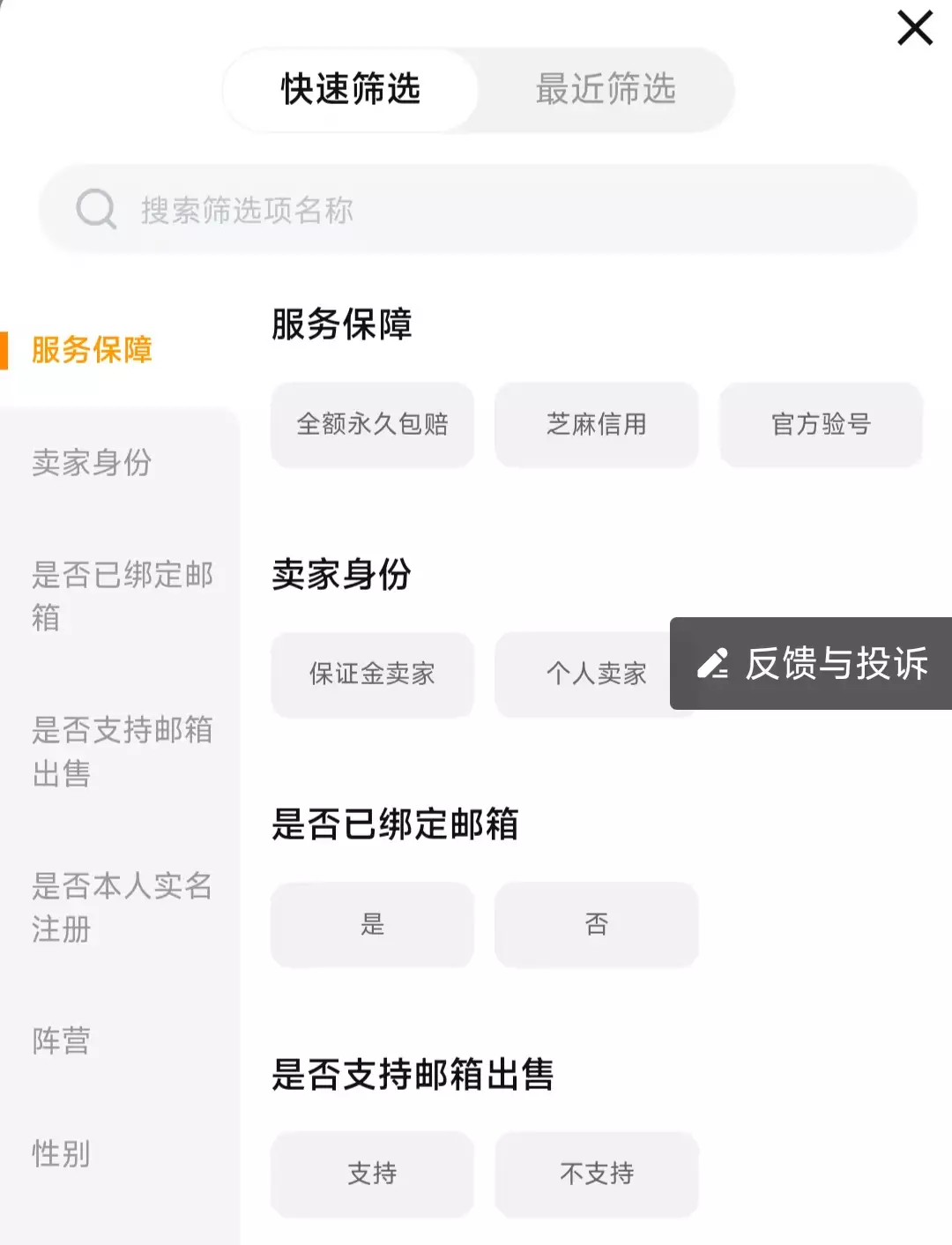
Task: Select 全额永久包赔 filter option
Action: 372,425
